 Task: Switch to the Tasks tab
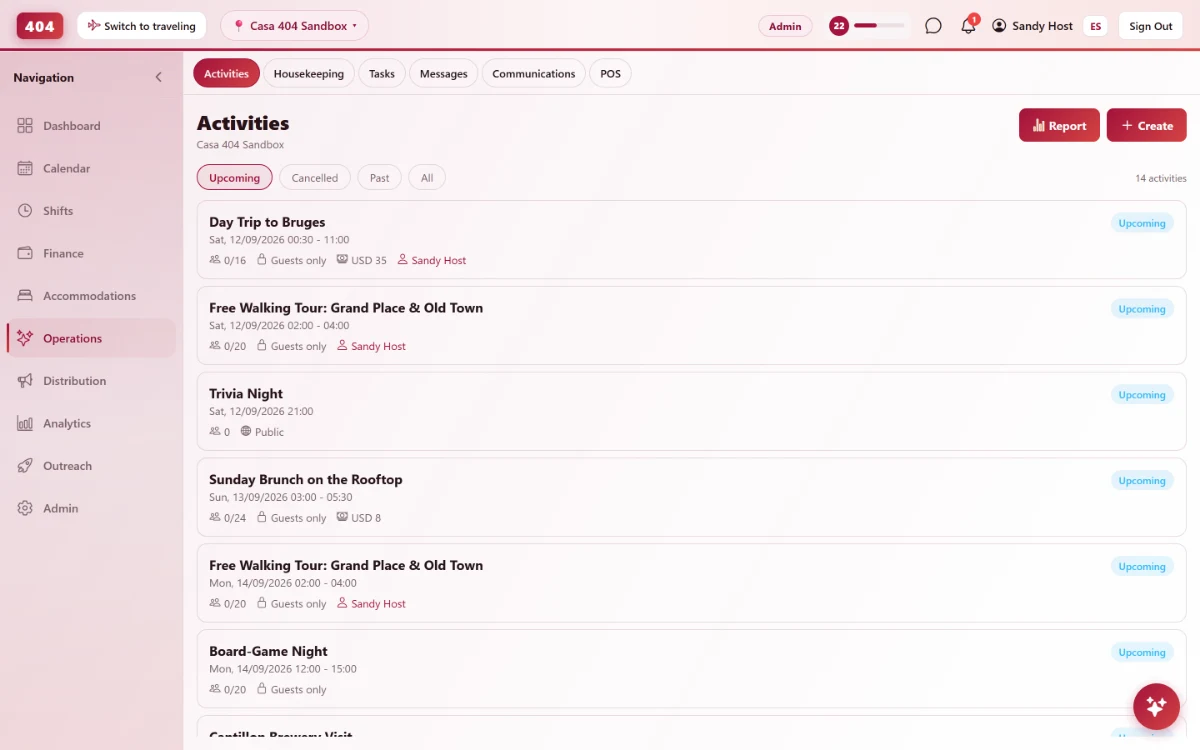[382, 73]
